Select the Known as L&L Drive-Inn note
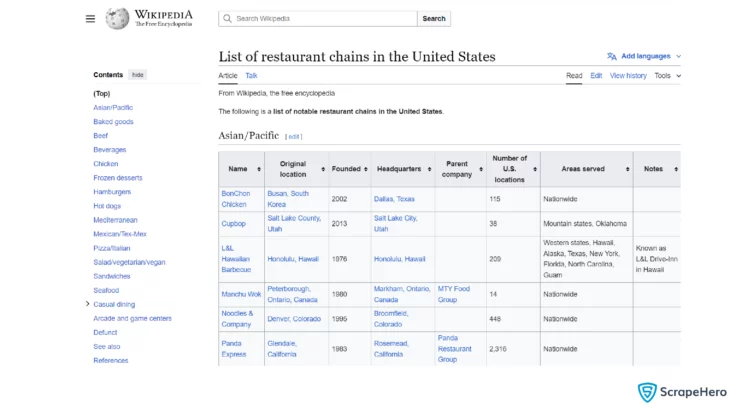The width and height of the screenshot is (744, 413). (657, 259)
